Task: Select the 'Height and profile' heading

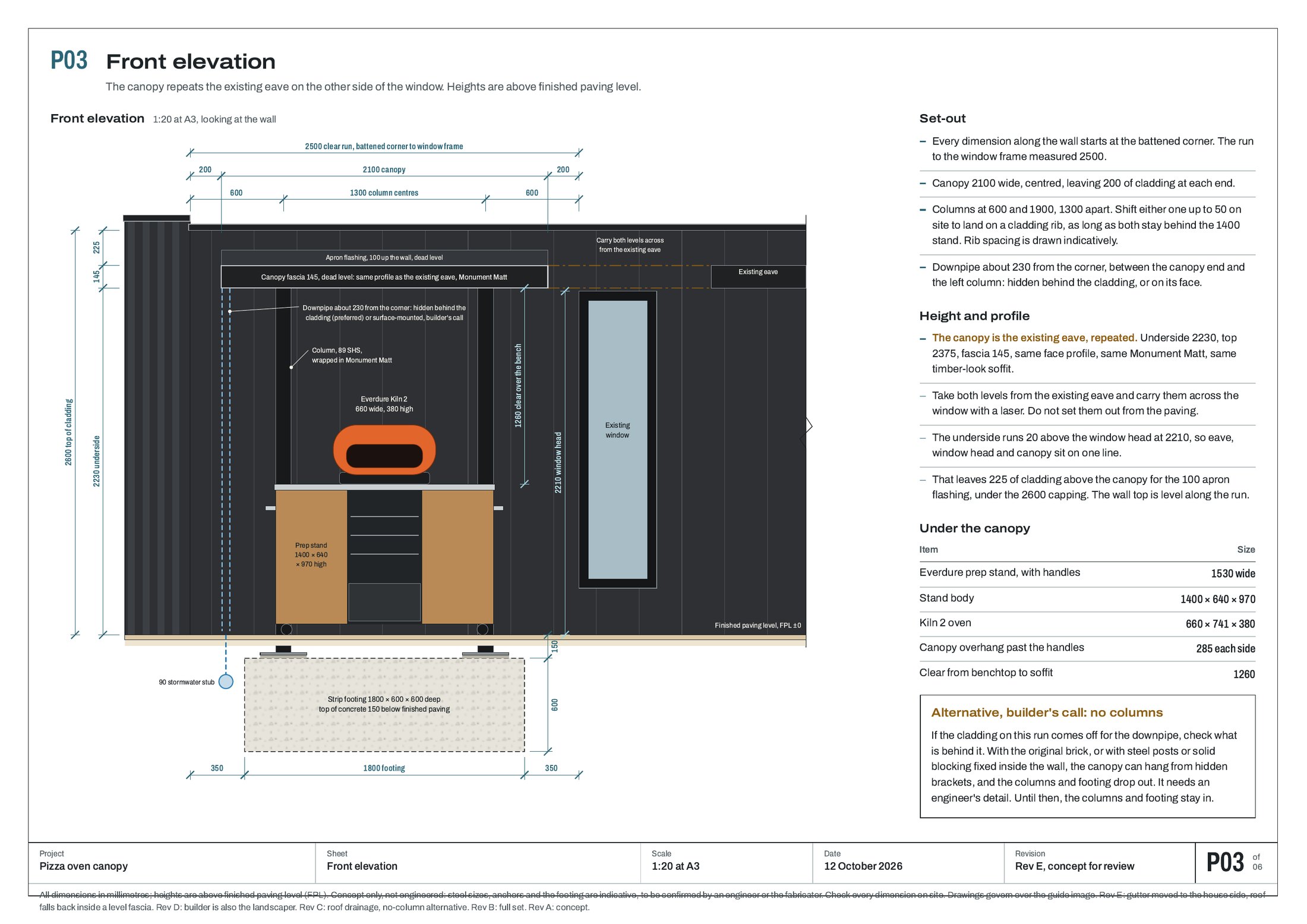Action: click(x=974, y=316)
